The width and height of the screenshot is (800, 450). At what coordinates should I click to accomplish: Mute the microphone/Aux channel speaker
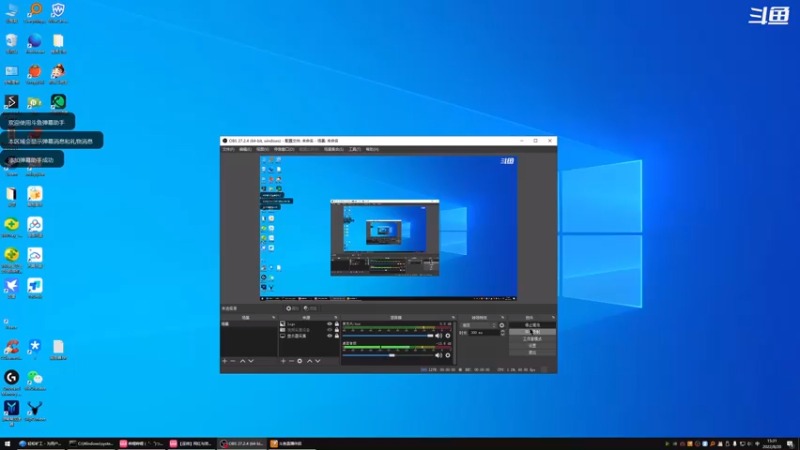[x=438, y=336]
